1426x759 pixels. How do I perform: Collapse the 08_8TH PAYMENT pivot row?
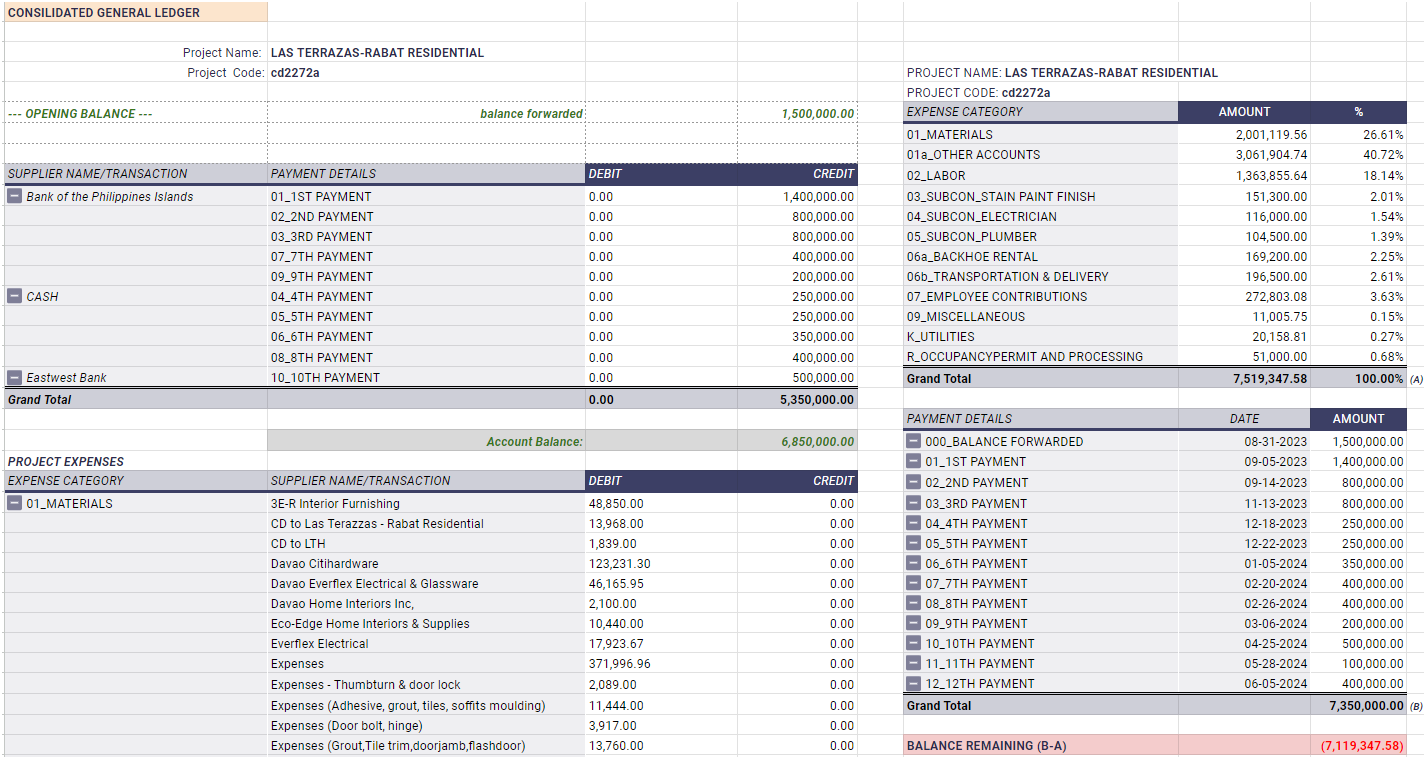click(x=914, y=603)
